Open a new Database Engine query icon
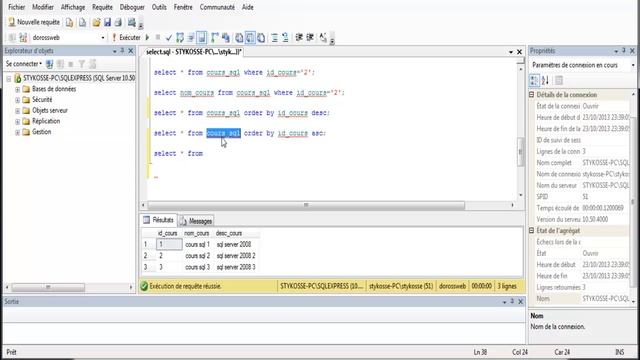Screen dimensions: 640x360 click(69, 22)
